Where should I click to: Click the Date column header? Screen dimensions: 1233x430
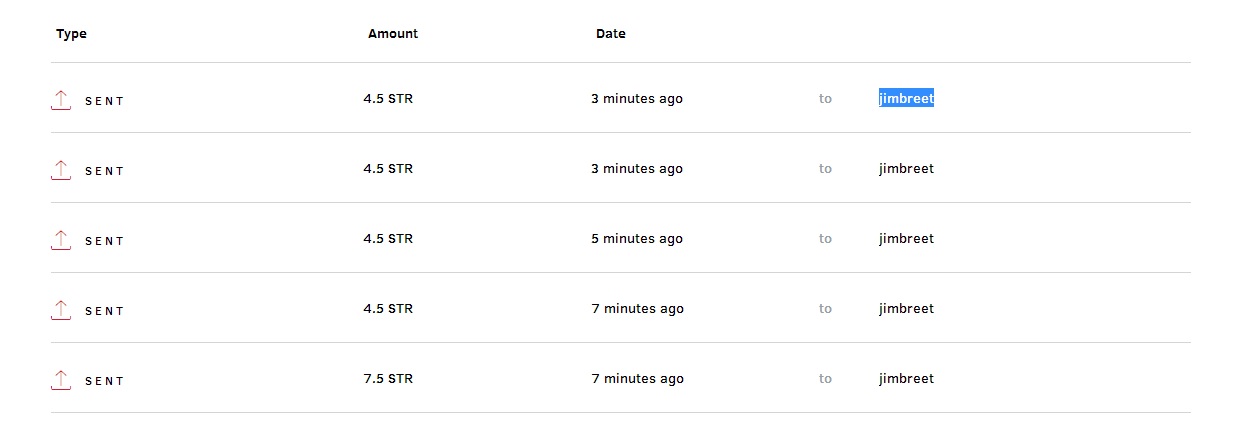tap(611, 34)
